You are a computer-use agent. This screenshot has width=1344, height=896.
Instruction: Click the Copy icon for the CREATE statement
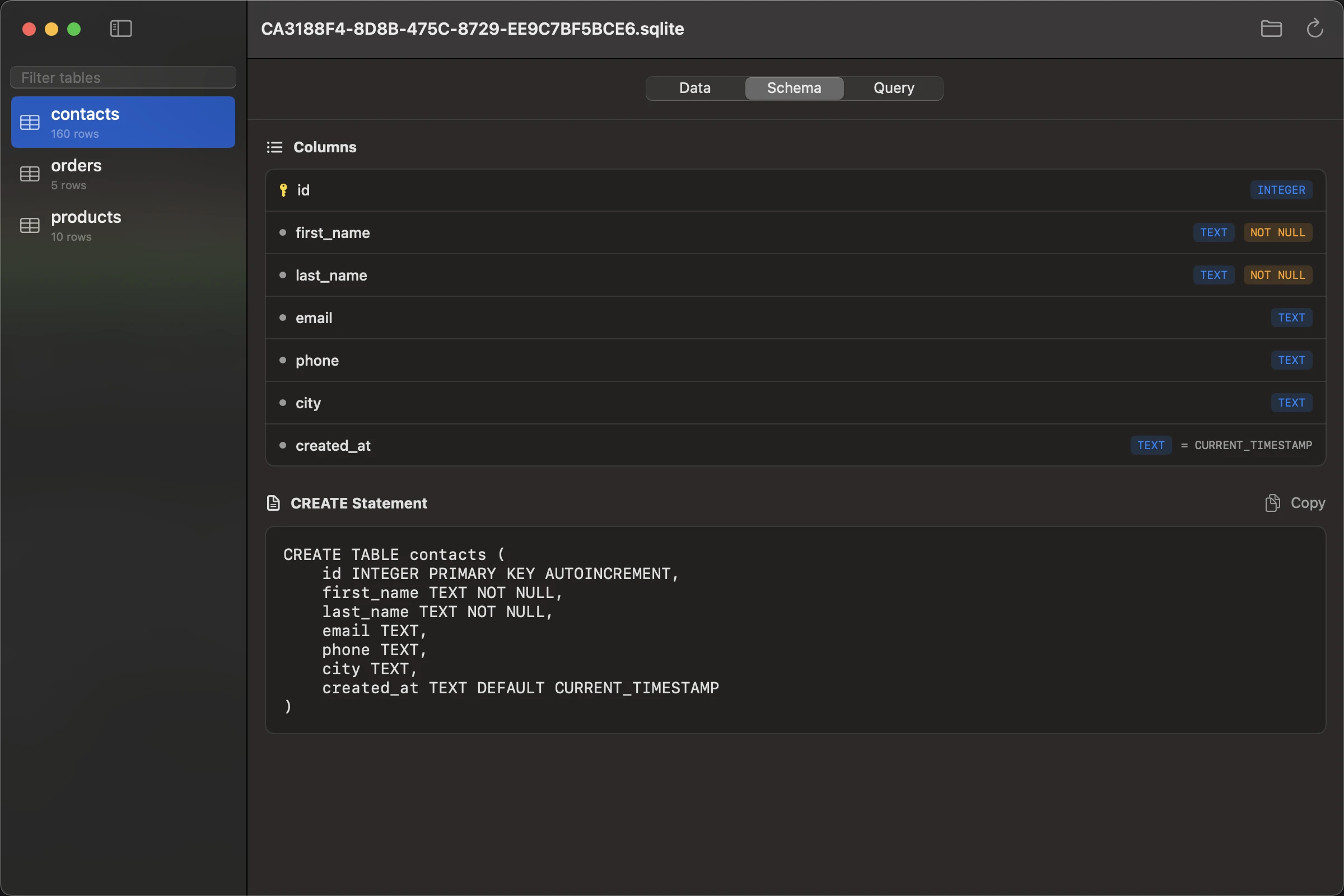point(1272,503)
